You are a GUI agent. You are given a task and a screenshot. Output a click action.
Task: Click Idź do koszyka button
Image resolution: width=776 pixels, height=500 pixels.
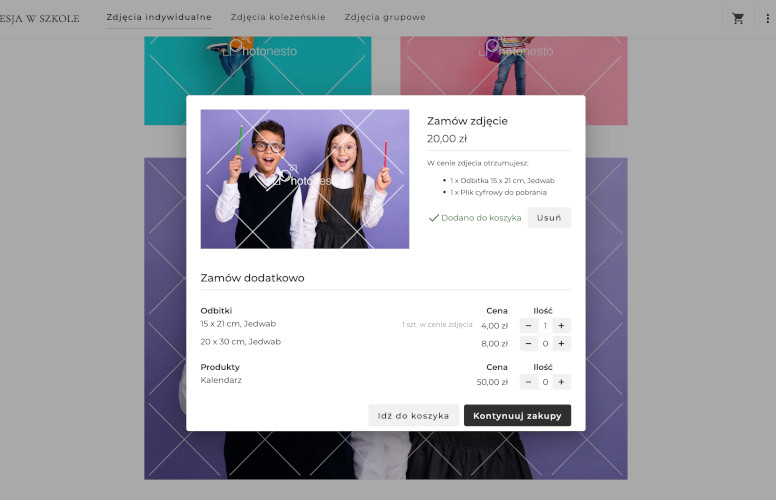point(413,415)
